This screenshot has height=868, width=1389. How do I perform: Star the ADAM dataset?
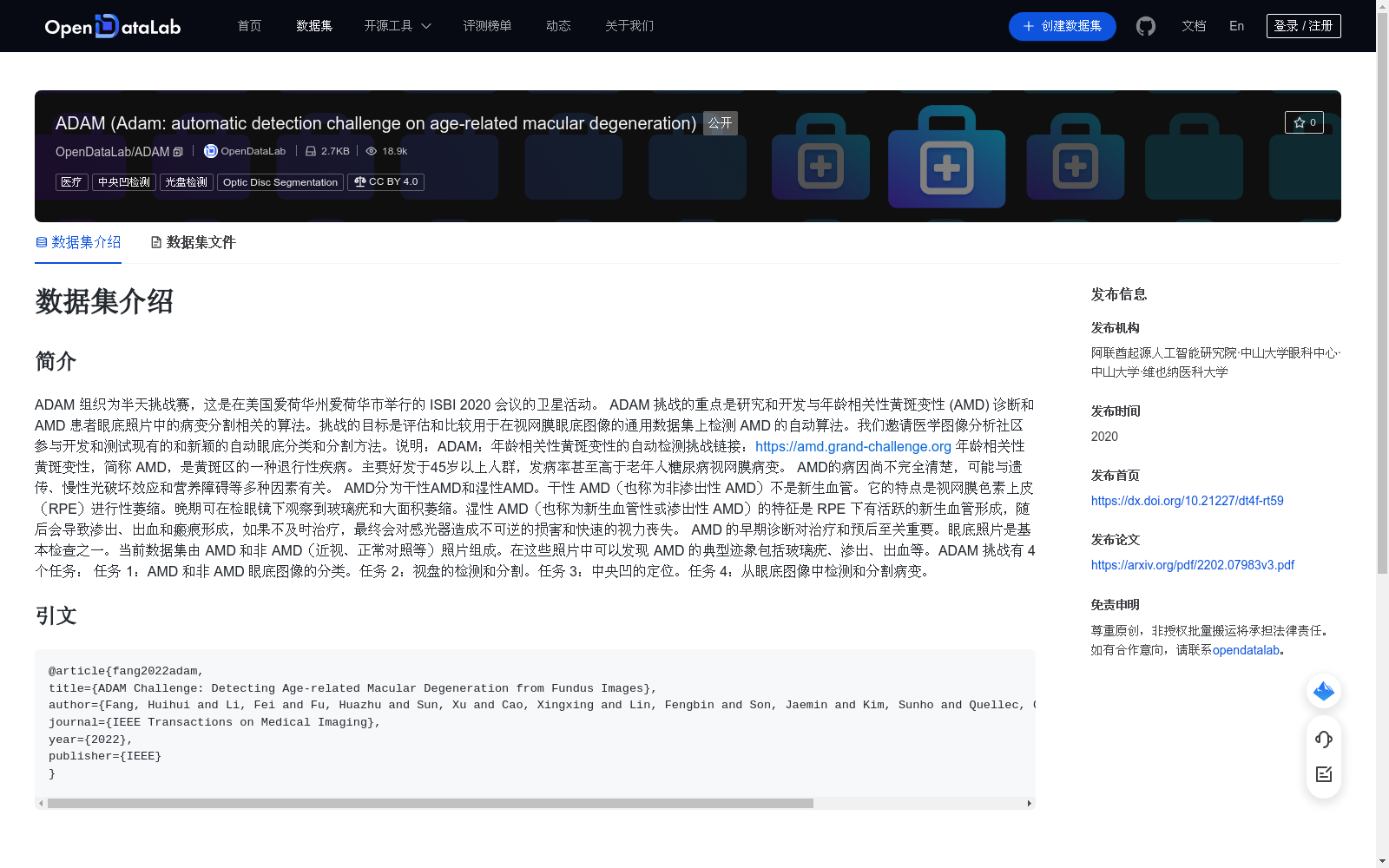[1304, 122]
